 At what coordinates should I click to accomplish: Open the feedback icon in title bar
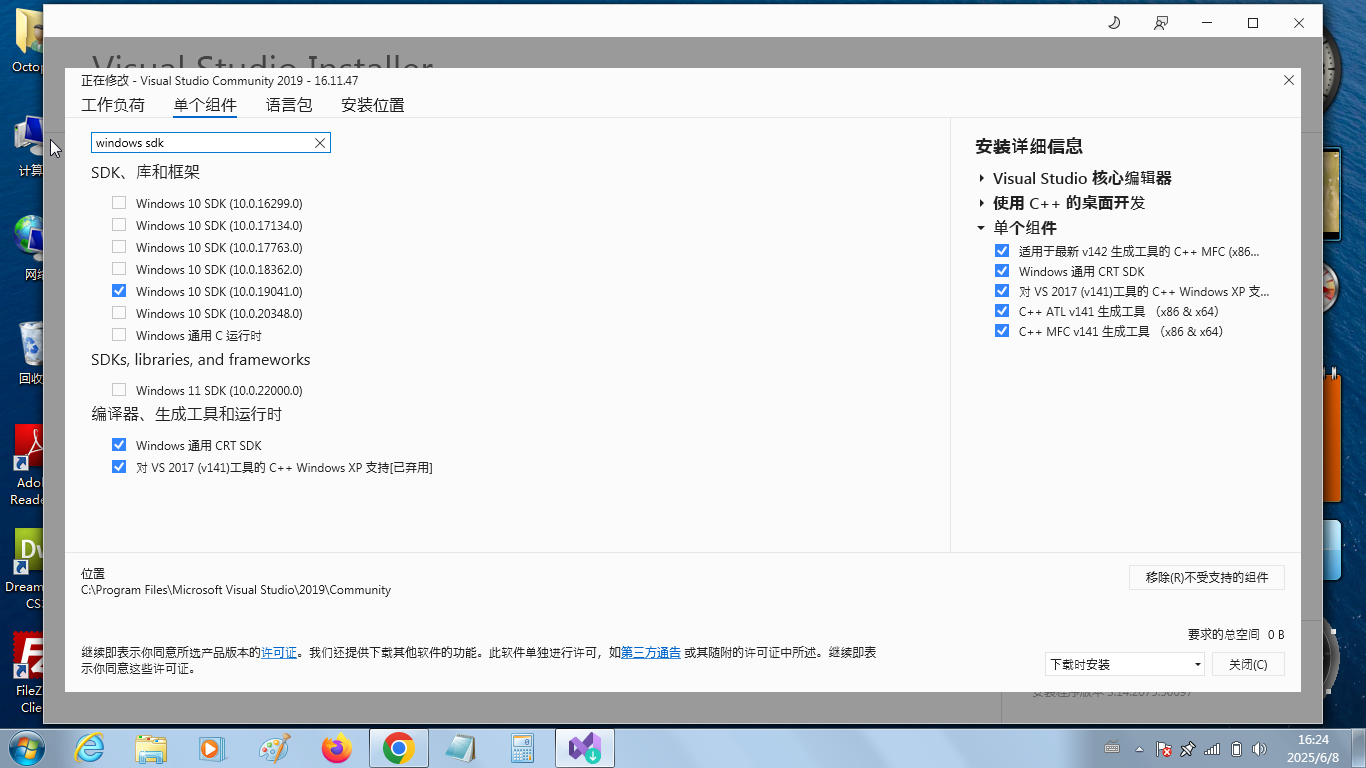point(1160,23)
